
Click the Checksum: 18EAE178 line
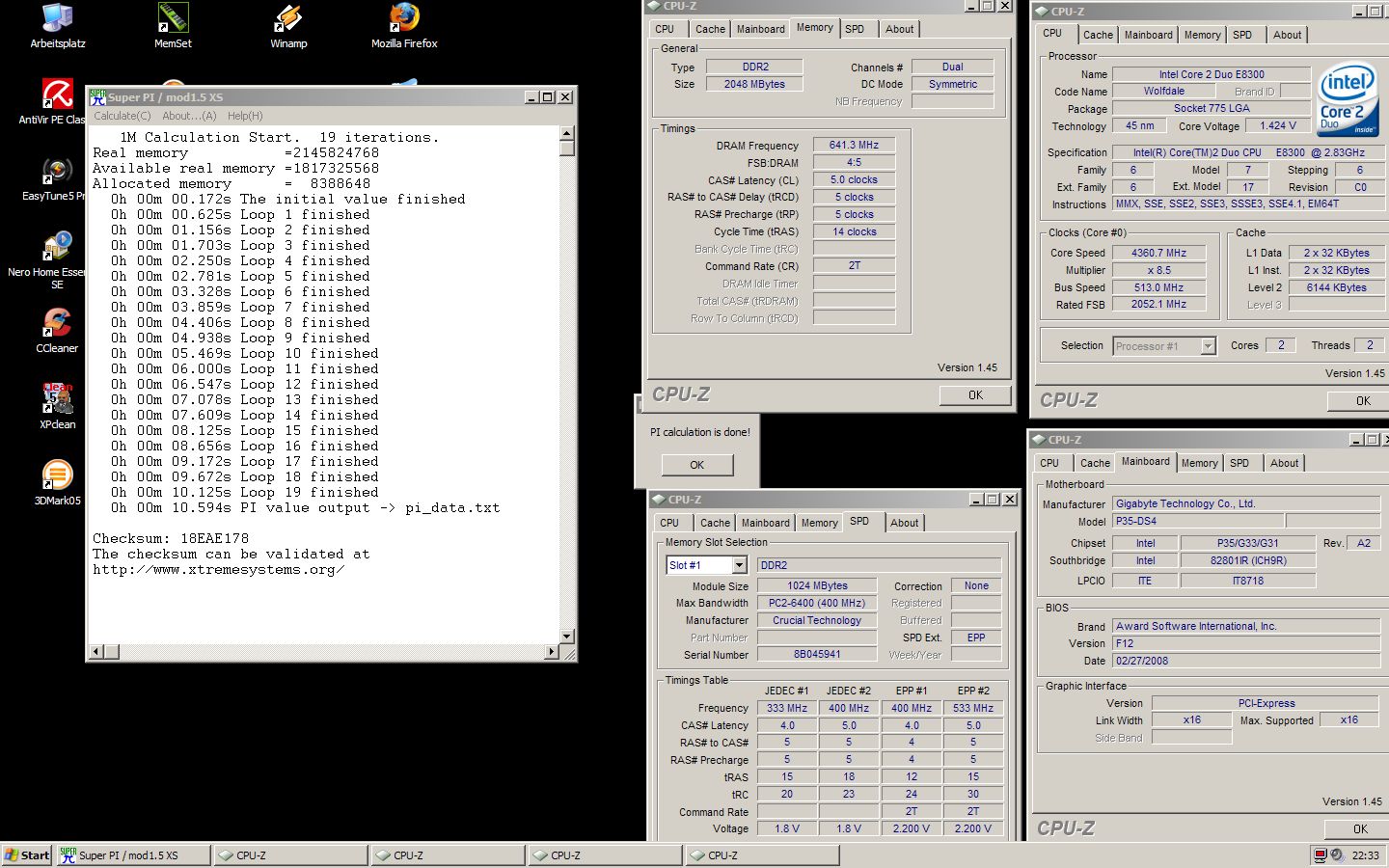click(x=171, y=538)
